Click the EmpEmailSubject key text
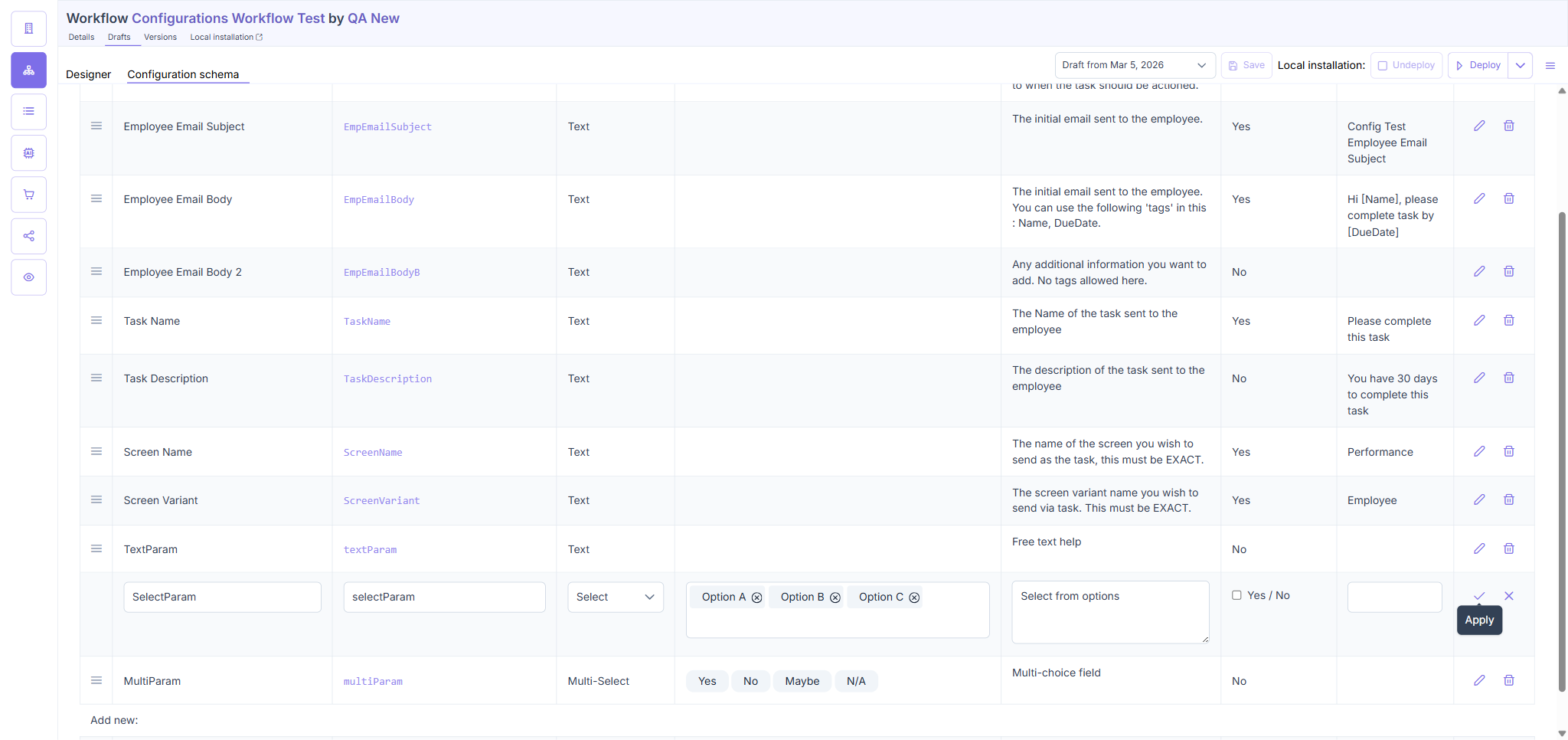1568x740 pixels. [x=387, y=126]
